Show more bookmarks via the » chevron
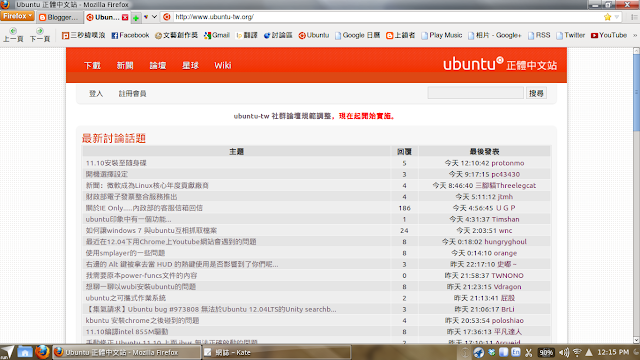This screenshot has width=640, height=360. (x=635, y=36)
